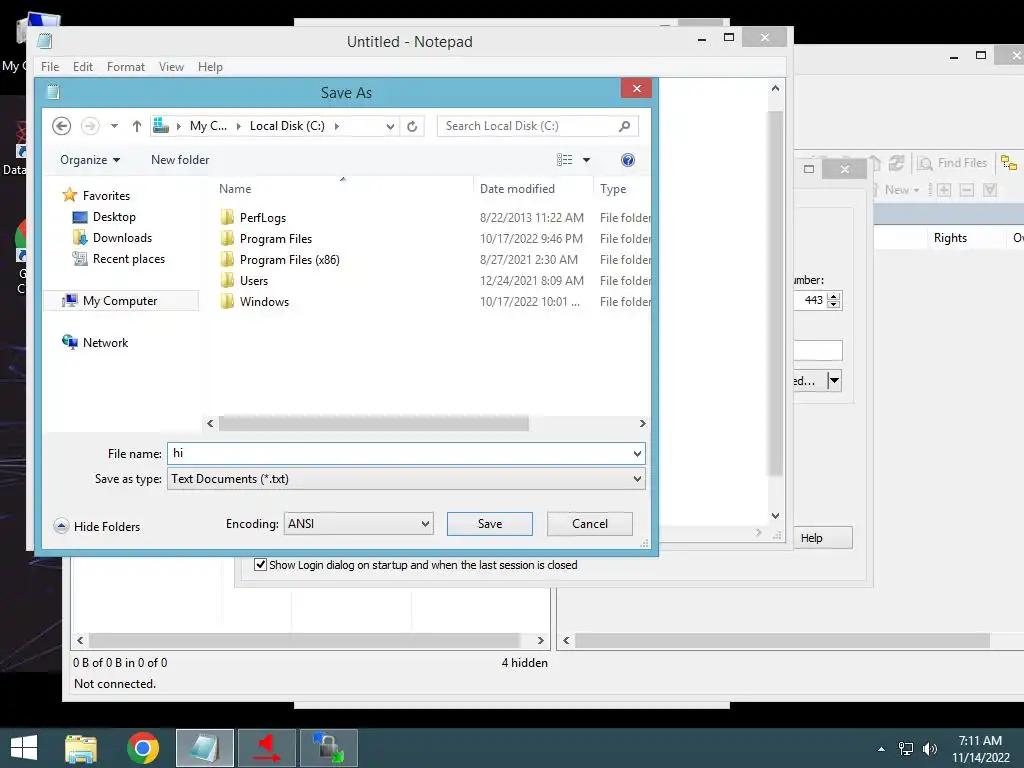
Task: Increase the port number 443 stepper
Action: click(833, 296)
